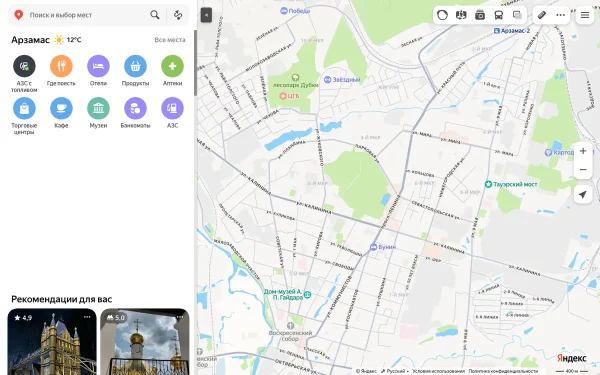
Task: Zoom out with the minus button
Action: 583,170
